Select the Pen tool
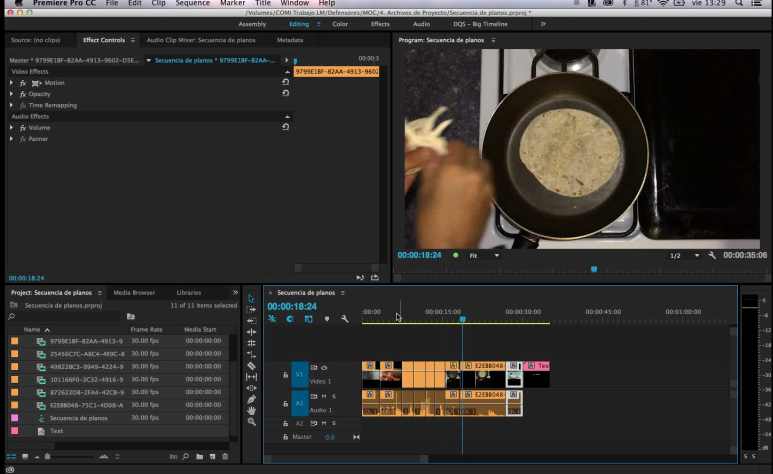The height and width of the screenshot is (474, 773). coord(251,399)
